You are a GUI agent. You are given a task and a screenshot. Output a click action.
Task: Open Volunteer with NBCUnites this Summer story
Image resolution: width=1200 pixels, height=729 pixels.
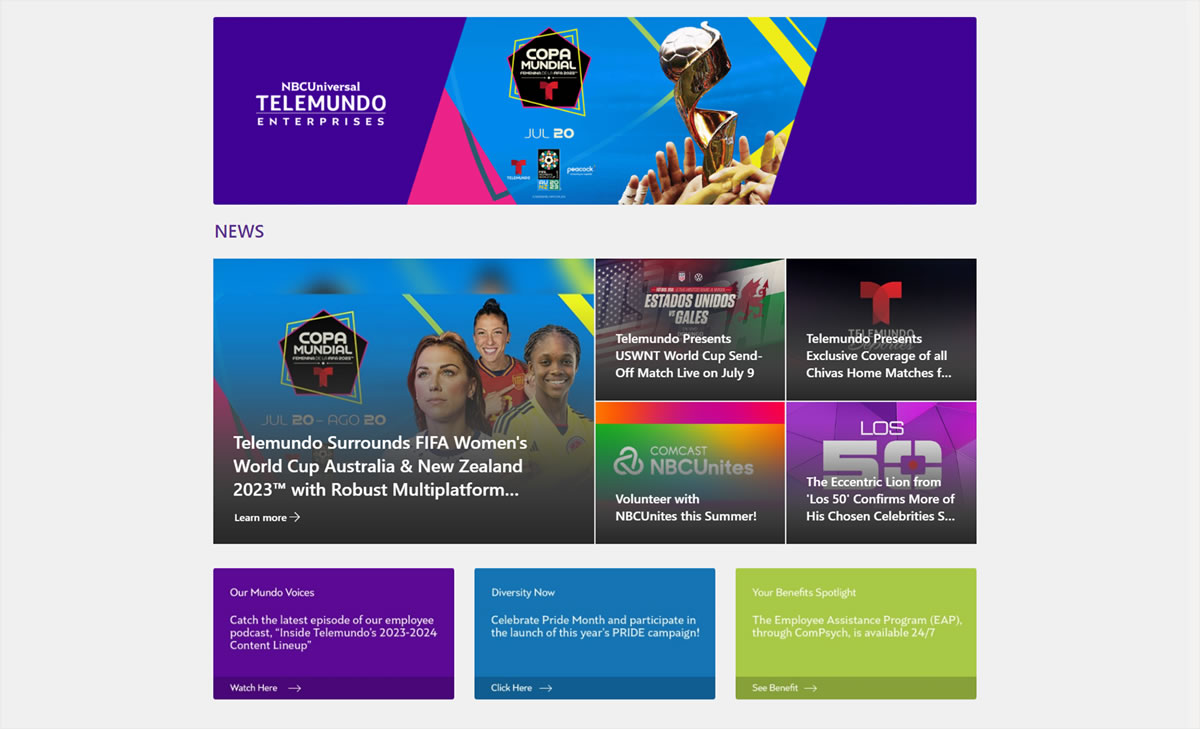[x=690, y=473]
